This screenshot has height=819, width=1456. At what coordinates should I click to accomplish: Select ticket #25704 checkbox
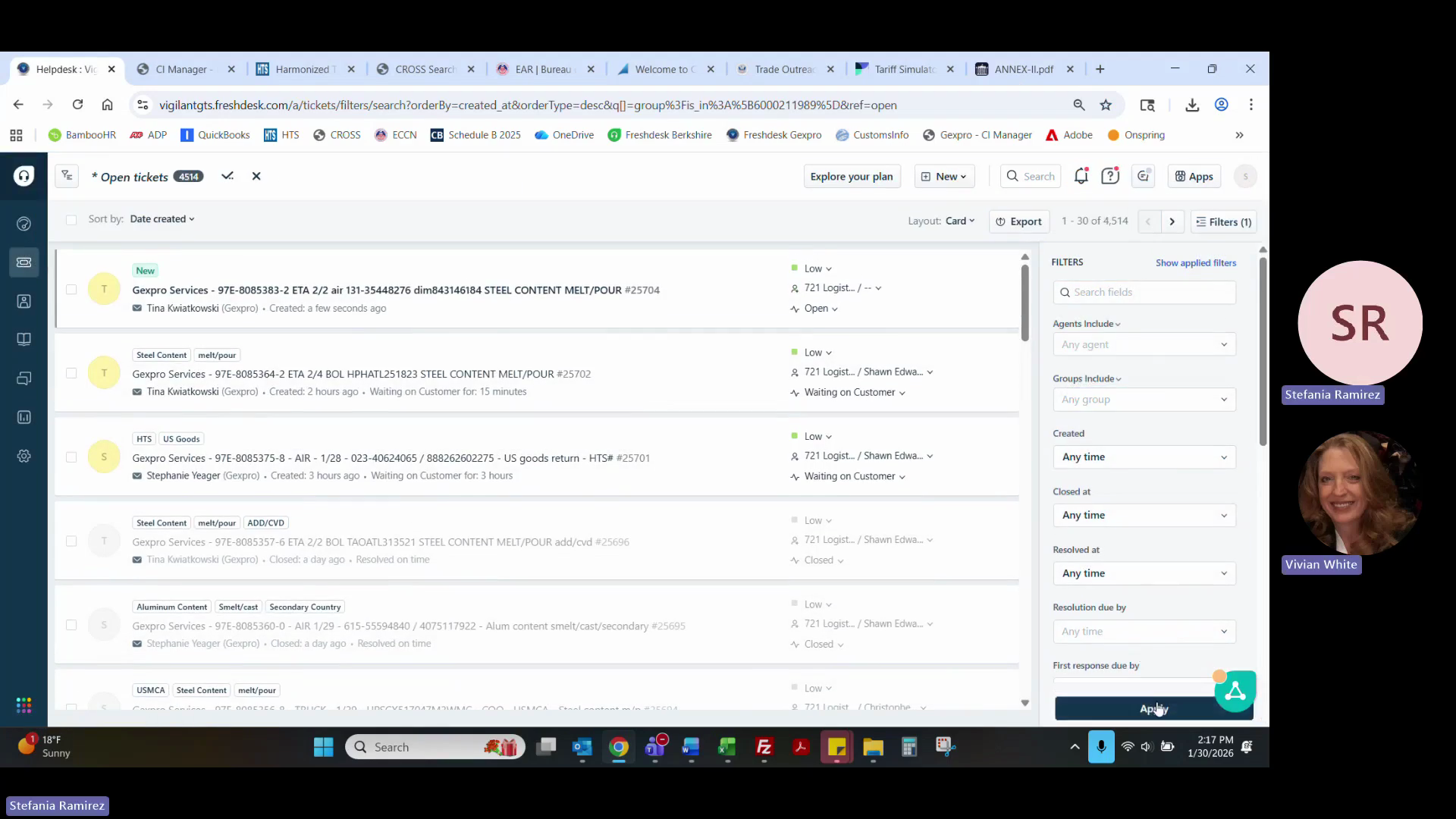point(71,289)
